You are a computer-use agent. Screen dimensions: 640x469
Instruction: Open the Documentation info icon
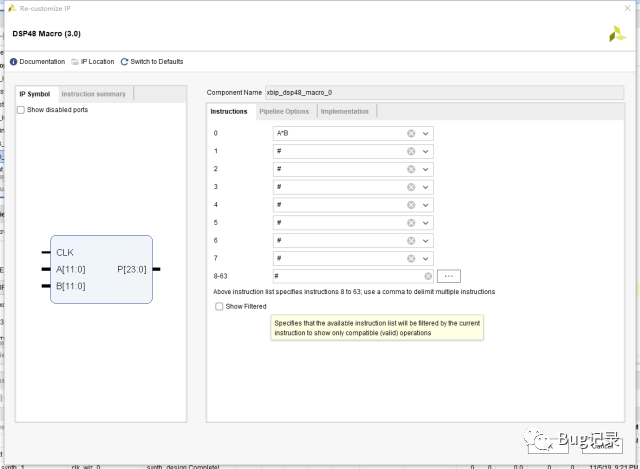pyautogui.click(x=13, y=62)
